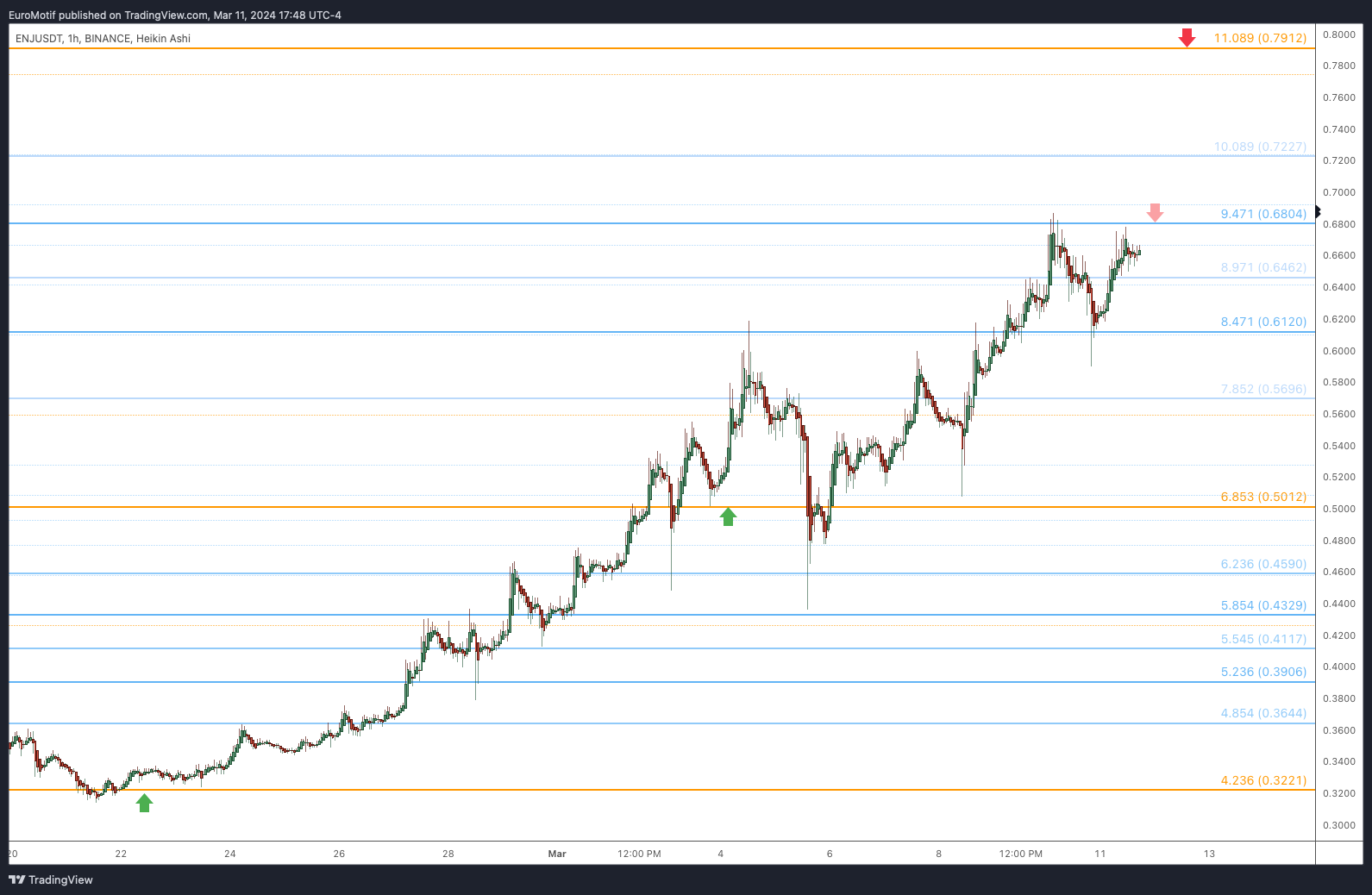Click the Mar label on the time axis
The height and width of the screenshot is (895, 1372).
tap(557, 854)
